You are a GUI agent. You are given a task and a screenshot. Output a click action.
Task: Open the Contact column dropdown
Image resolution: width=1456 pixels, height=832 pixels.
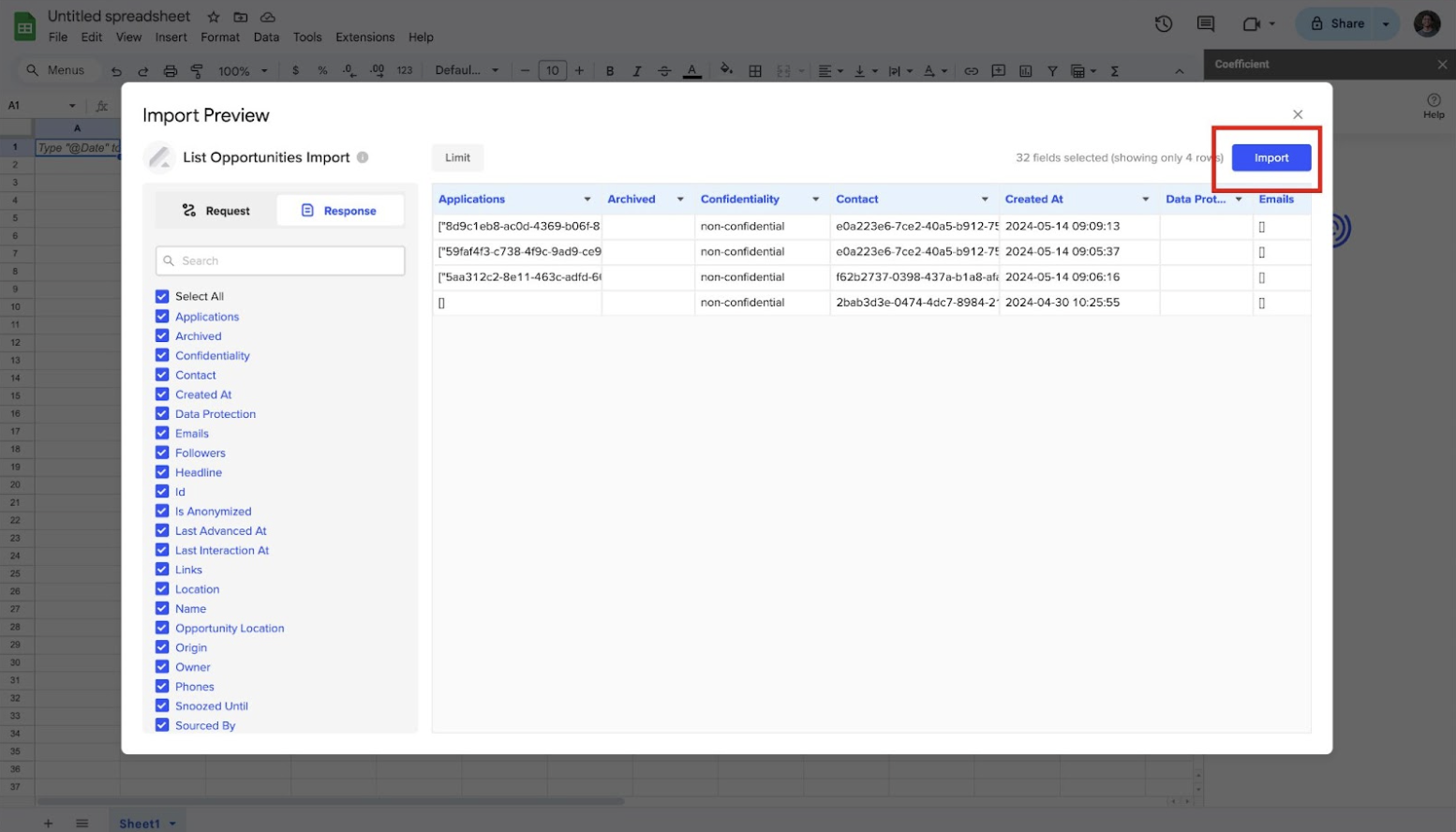tap(985, 200)
